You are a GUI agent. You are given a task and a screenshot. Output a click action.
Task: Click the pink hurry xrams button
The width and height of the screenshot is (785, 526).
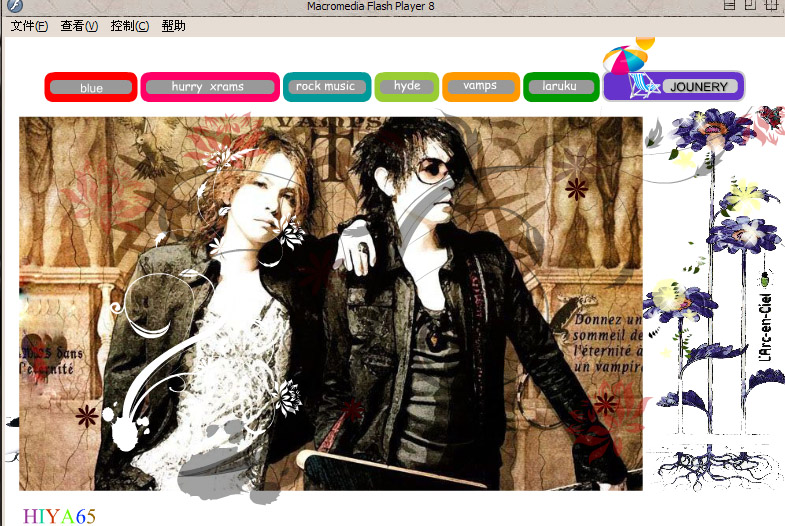point(210,87)
